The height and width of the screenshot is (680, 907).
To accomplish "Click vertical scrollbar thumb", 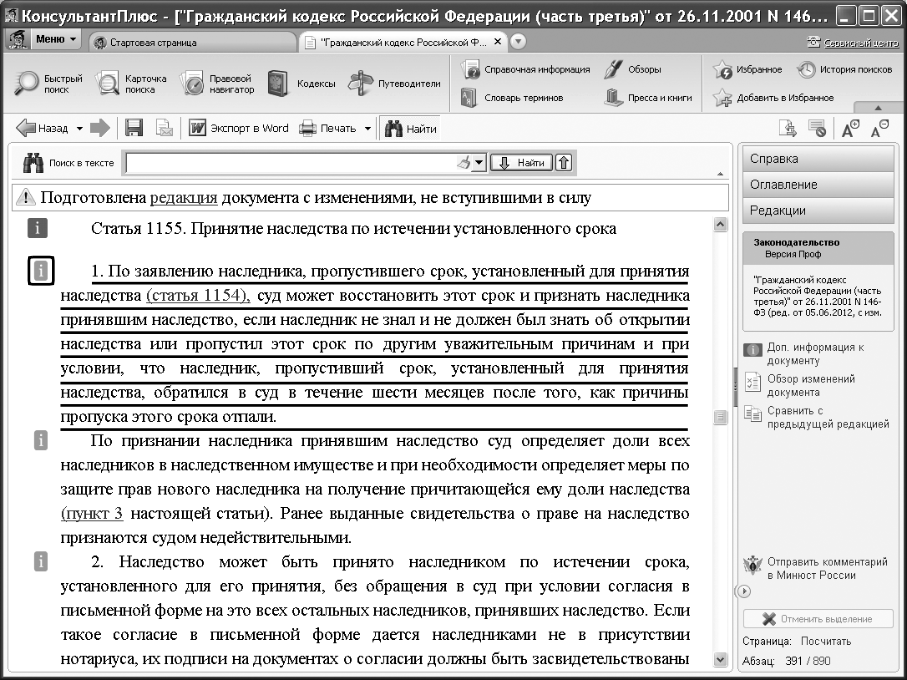I will (720, 417).
